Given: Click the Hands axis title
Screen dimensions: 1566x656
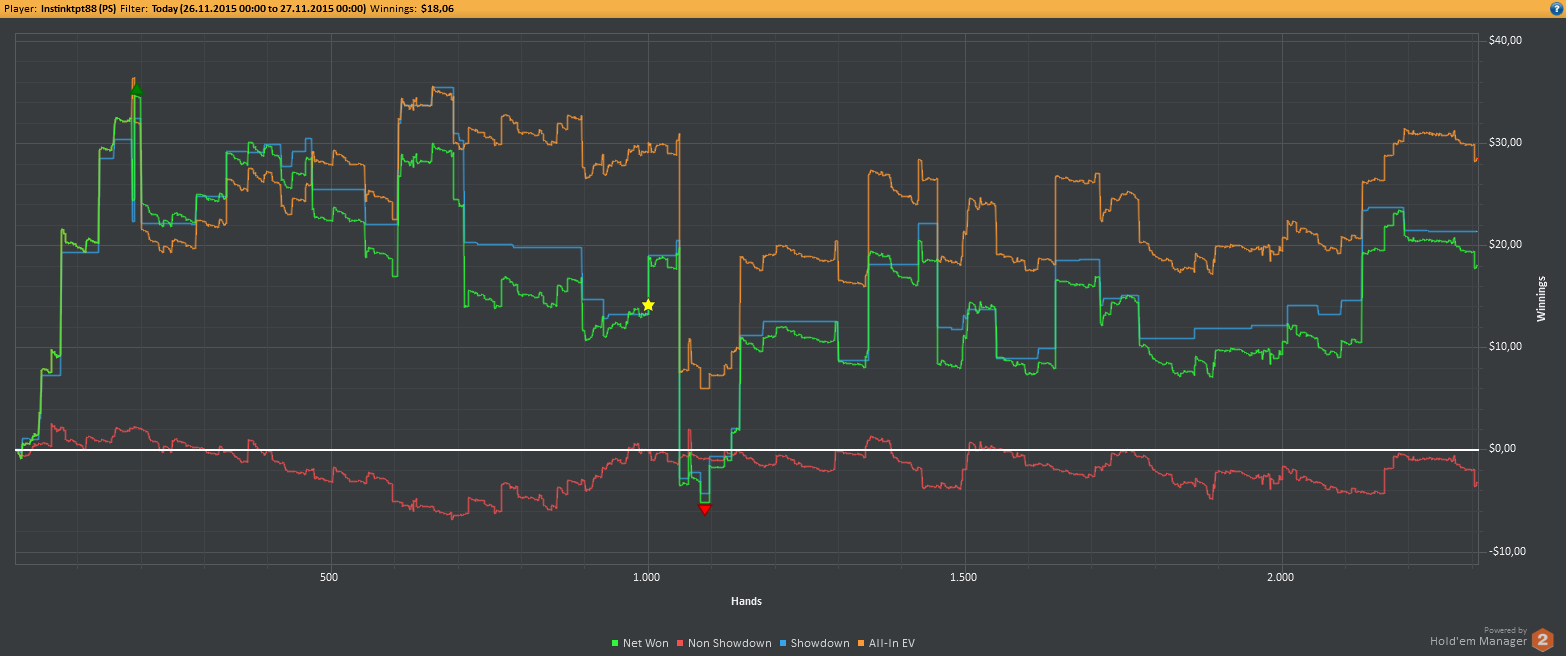Looking at the screenshot, I should (x=746, y=601).
